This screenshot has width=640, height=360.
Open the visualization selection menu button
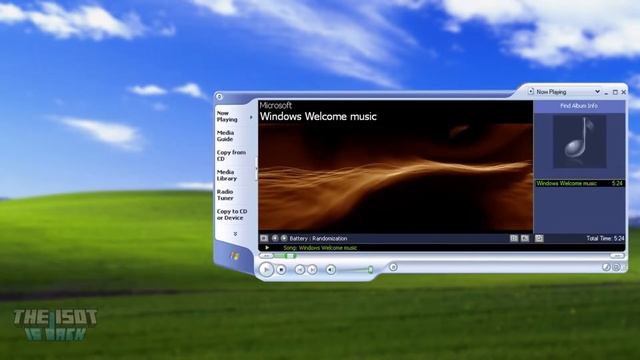pyautogui.click(x=264, y=238)
